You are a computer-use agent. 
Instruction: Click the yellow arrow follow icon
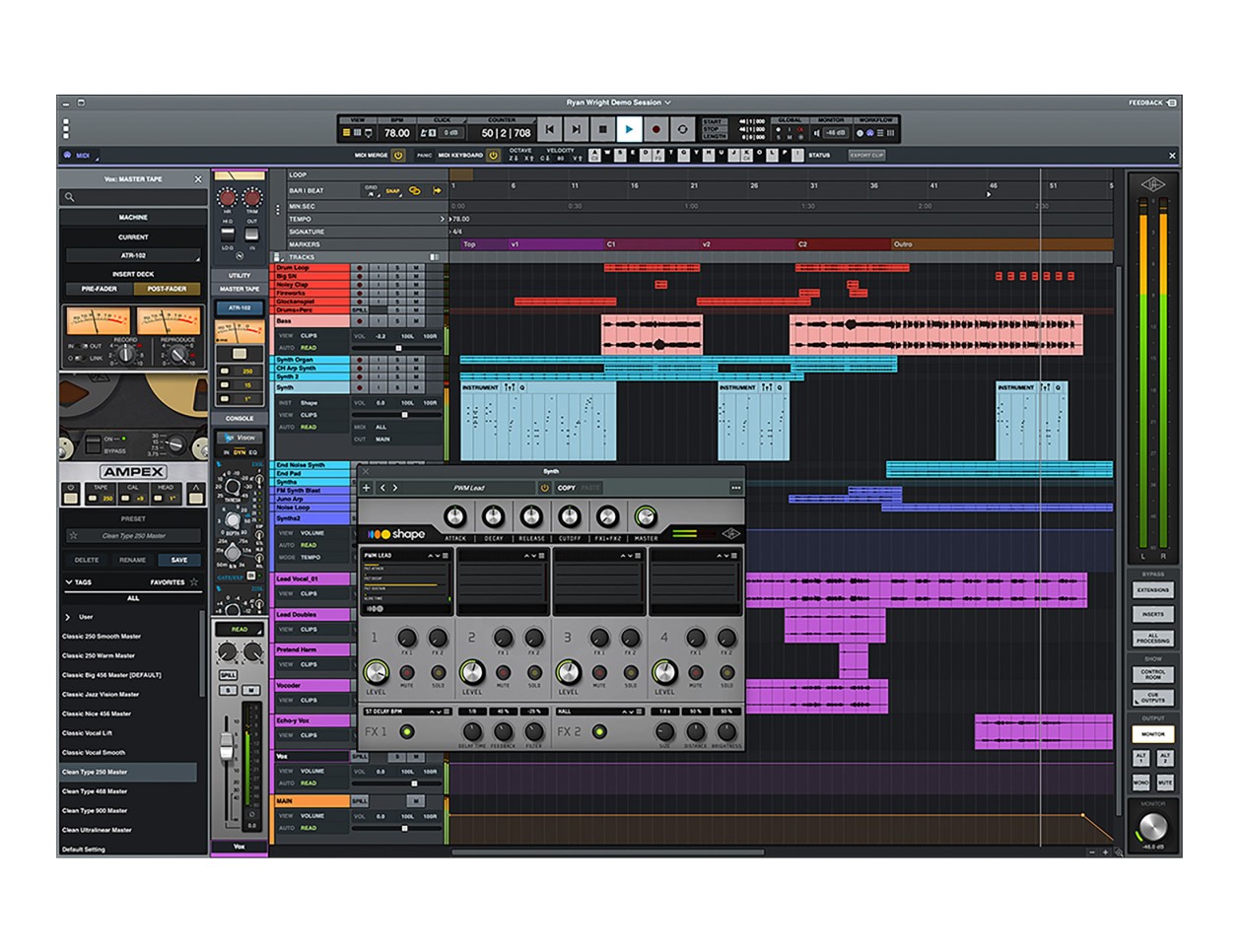coord(436,191)
